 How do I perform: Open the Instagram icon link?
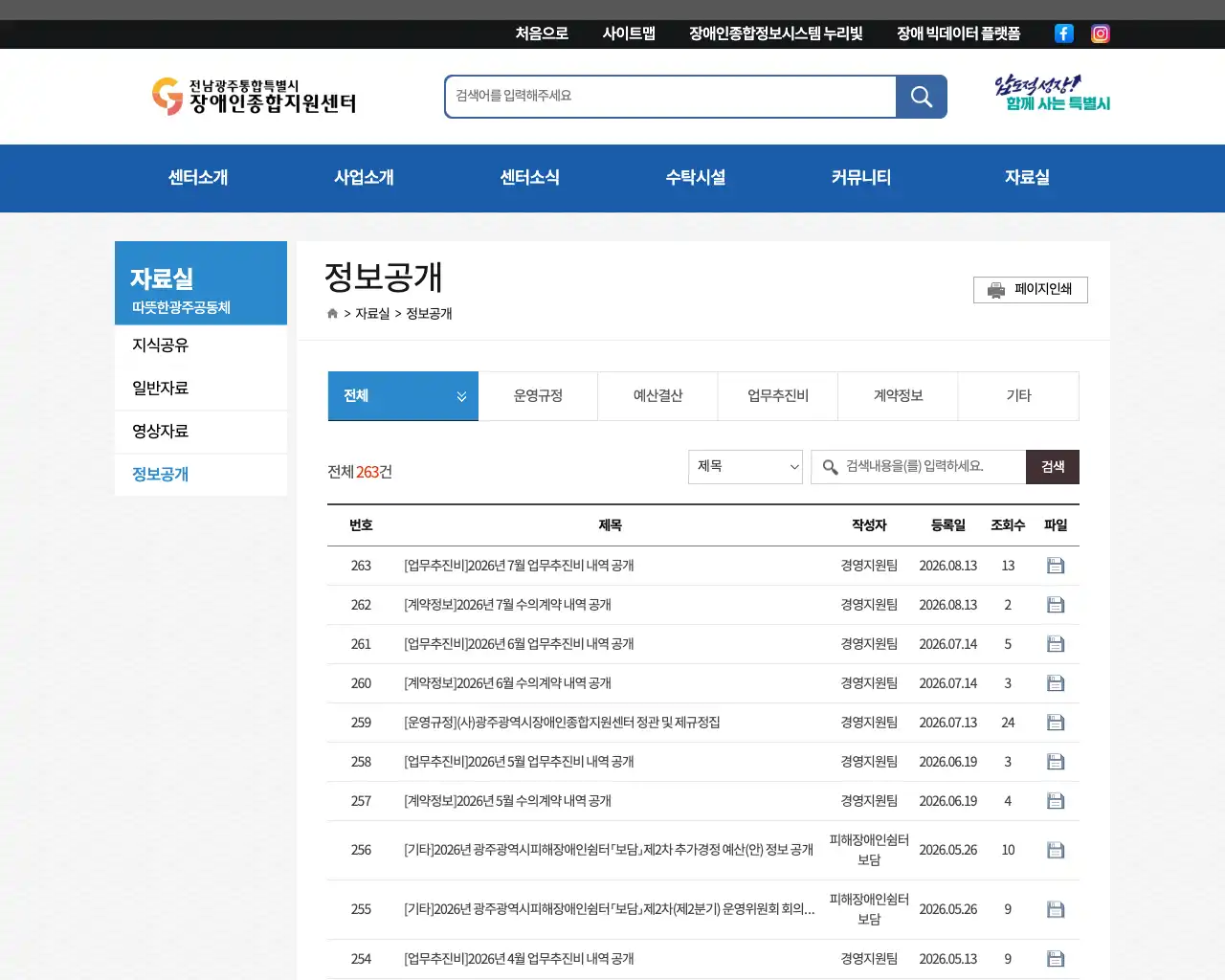[1101, 33]
